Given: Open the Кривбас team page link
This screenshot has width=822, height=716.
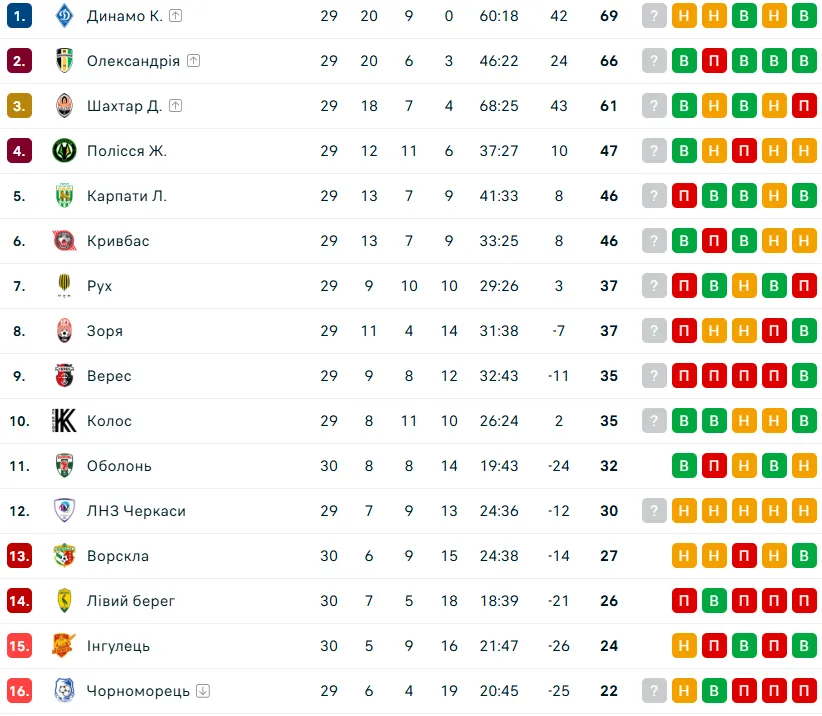Looking at the screenshot, I should pyautogui.click(x=118, y=241).
